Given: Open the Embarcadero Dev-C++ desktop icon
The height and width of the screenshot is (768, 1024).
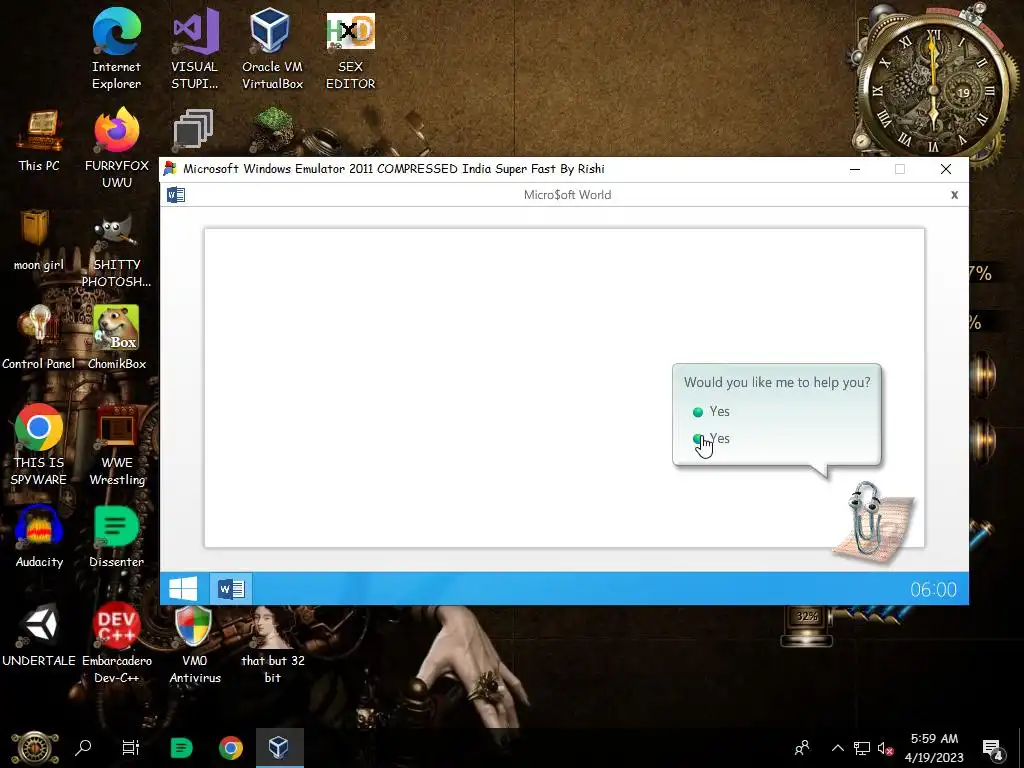Looking at the screenshot, I should 117,643.
